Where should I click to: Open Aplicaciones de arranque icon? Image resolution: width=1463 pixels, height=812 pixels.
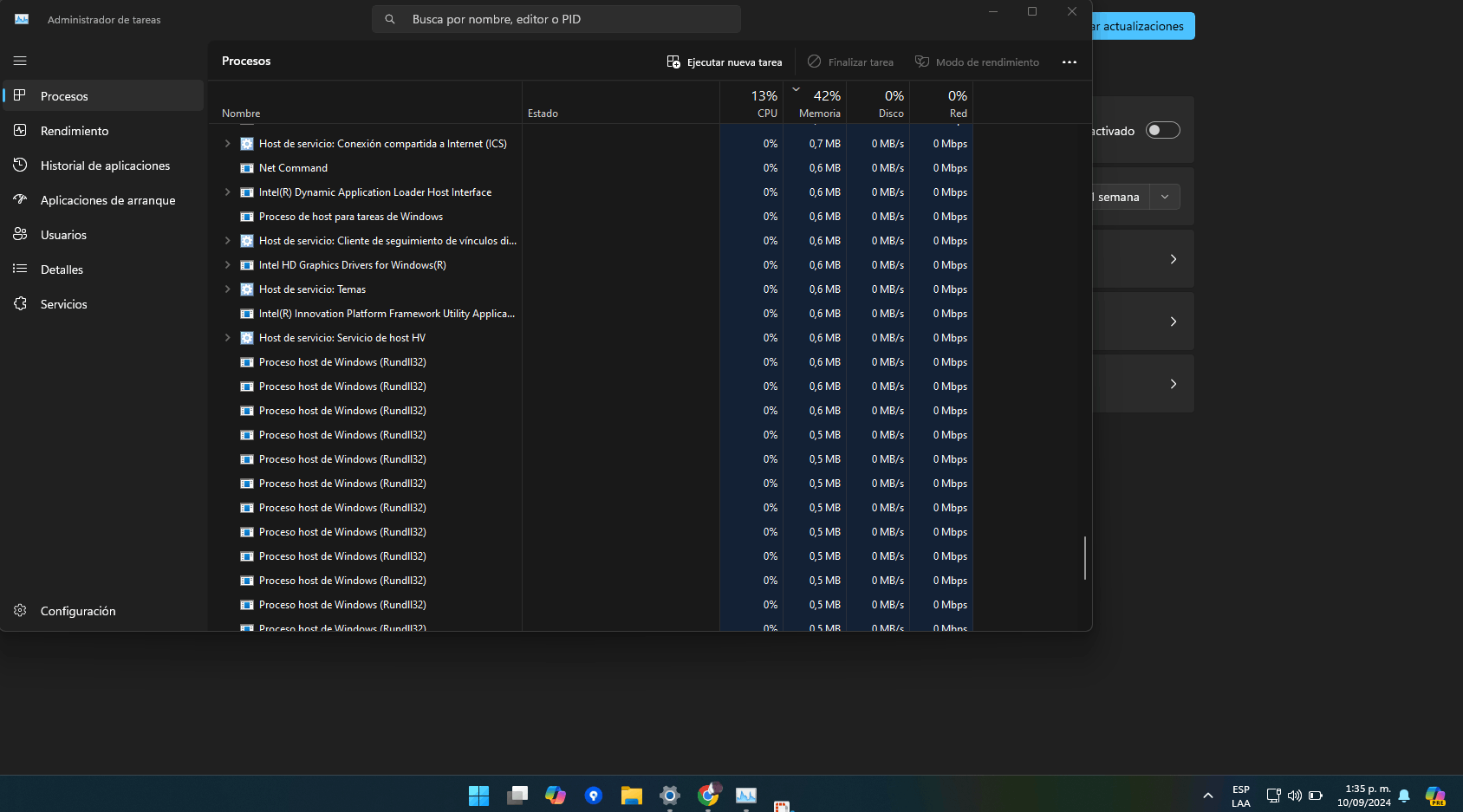point(21,199)
